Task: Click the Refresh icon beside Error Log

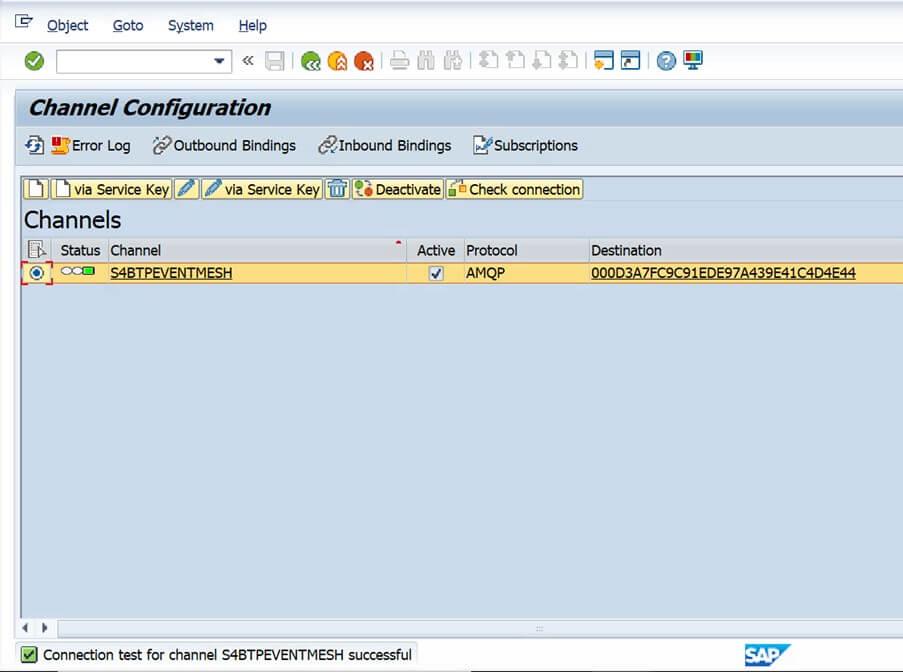Action: (x=35, y=145)
